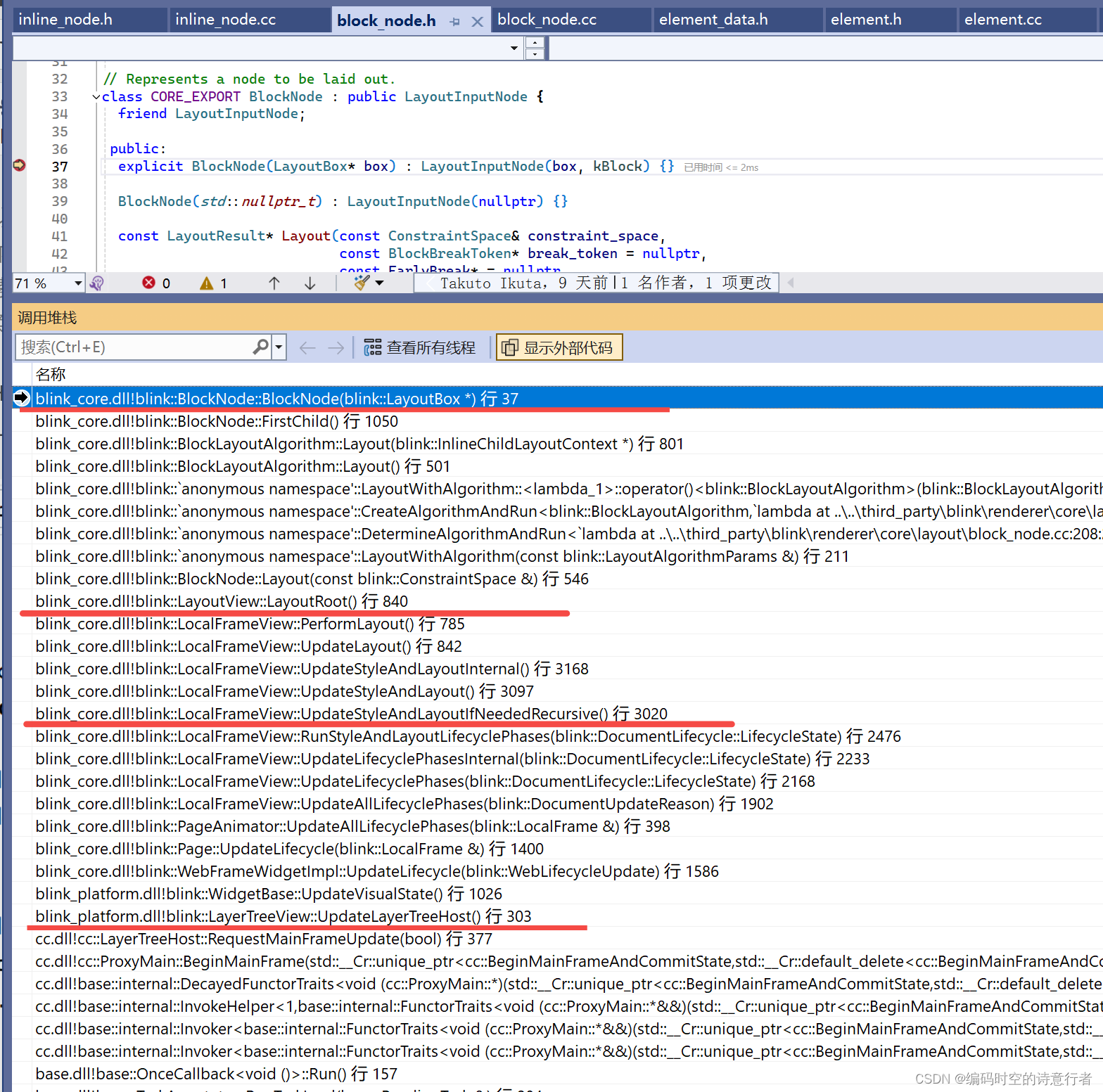This screenshot has width=1103, height=1092.
Task: Select the WebFrameWidgetImpl::UpdateLifecycle 行 1586 frame
Action: [568, 871]
